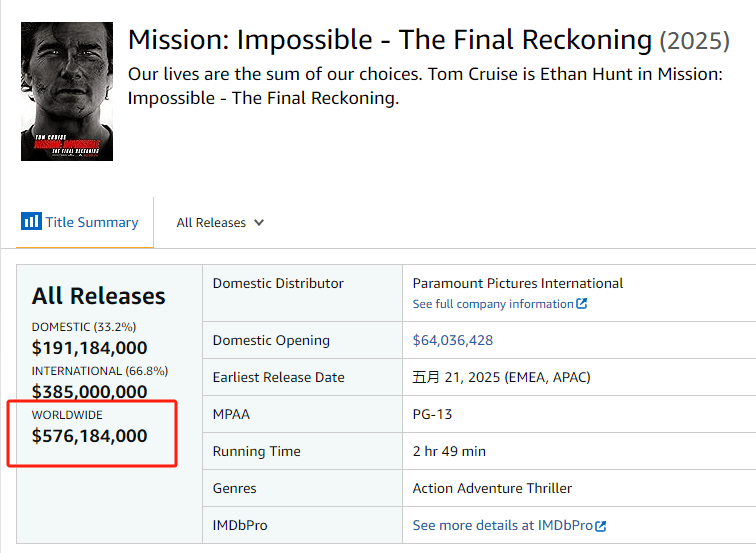The image size is (756, 553).
Task: Open See full company information link
Action: (x=500, y=304)
